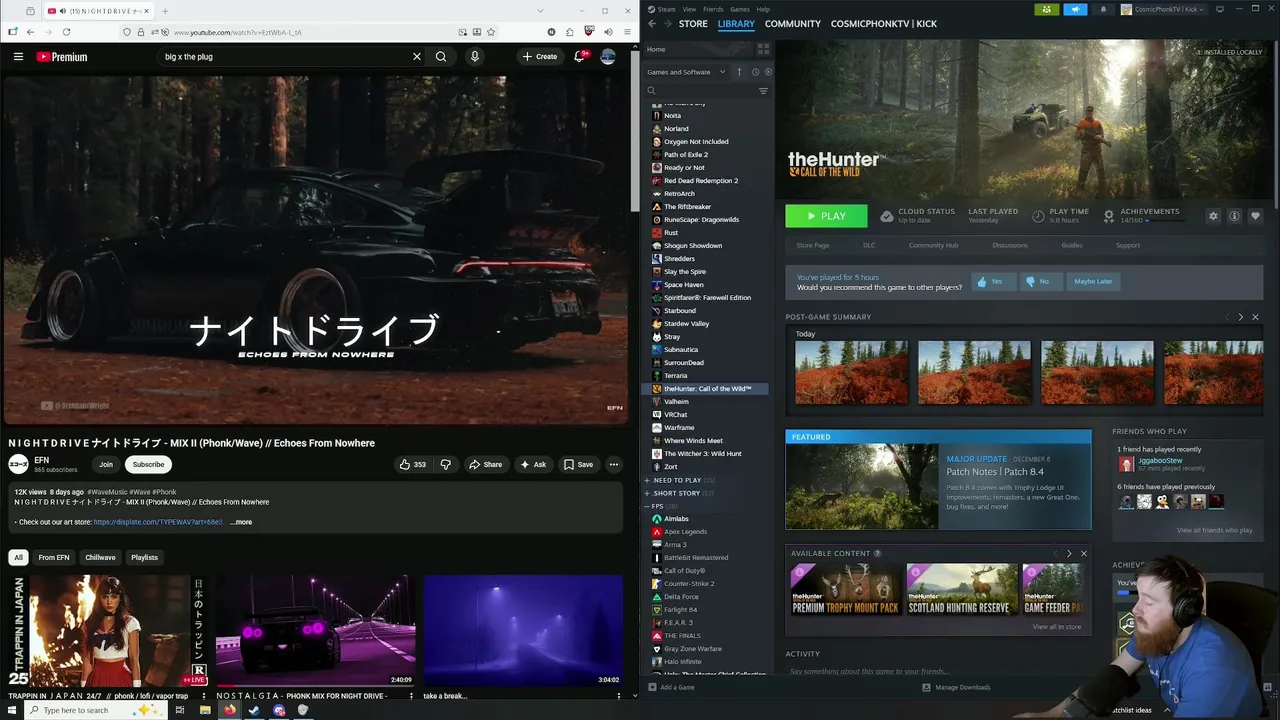Image resolution: width=1280 pixels, height=720 pixels.
Task: Open the Firefox application menu
Action: coord(626,32)
